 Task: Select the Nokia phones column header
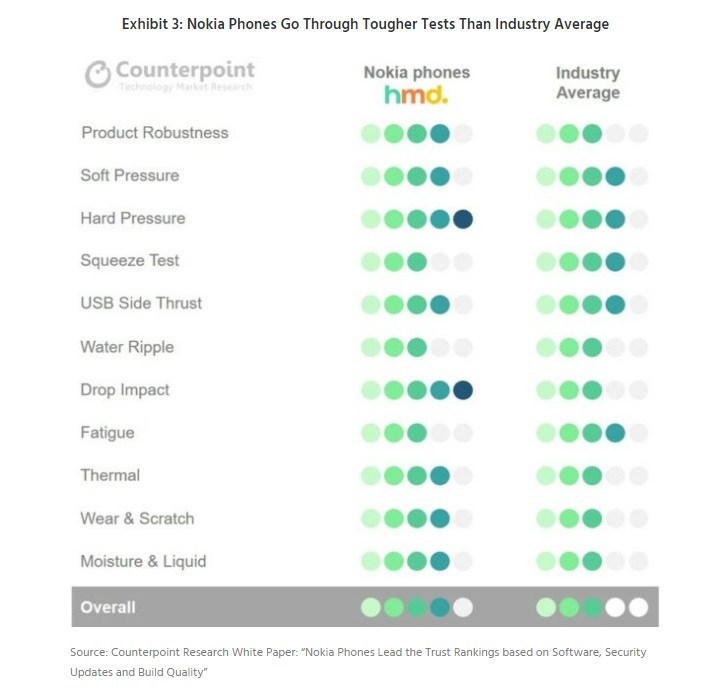(416, 73)
